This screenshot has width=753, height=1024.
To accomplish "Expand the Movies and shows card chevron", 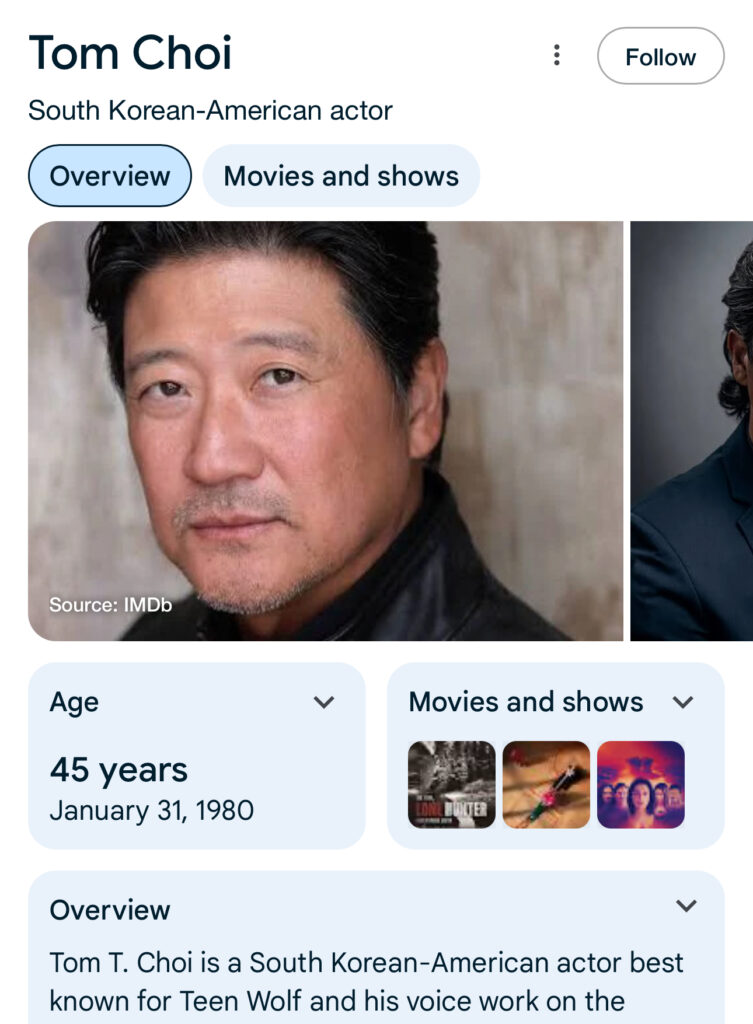I will (683, 702).
